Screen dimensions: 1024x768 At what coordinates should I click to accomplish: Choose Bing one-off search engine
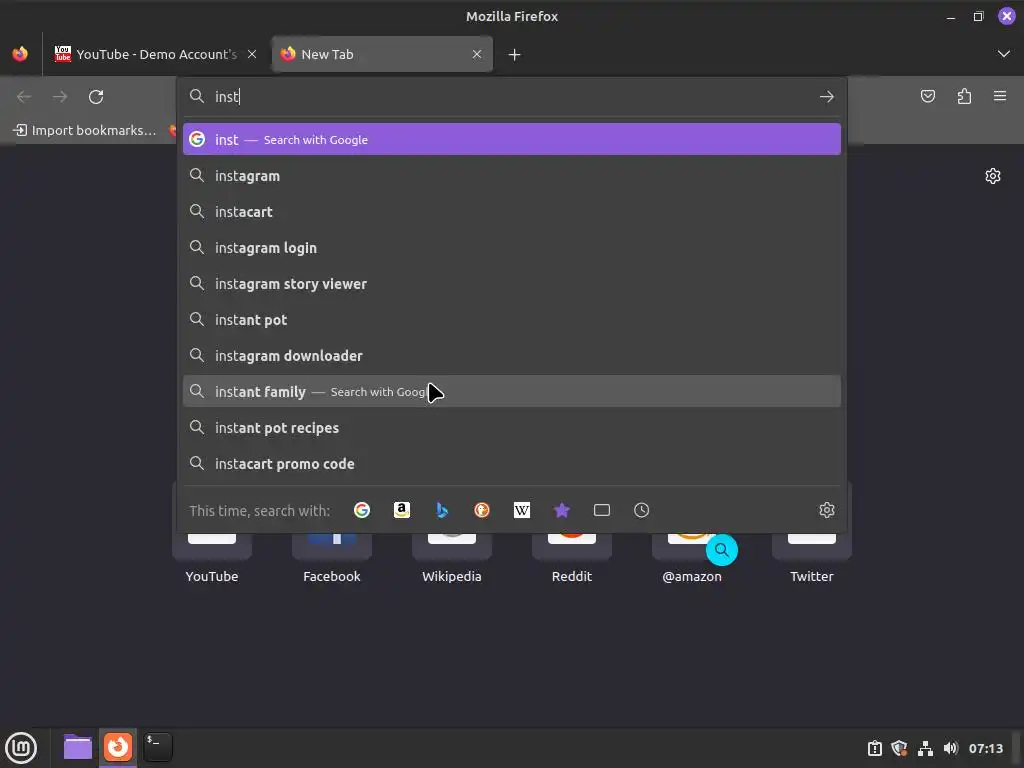pyautogui.click(x=442, y=510)
